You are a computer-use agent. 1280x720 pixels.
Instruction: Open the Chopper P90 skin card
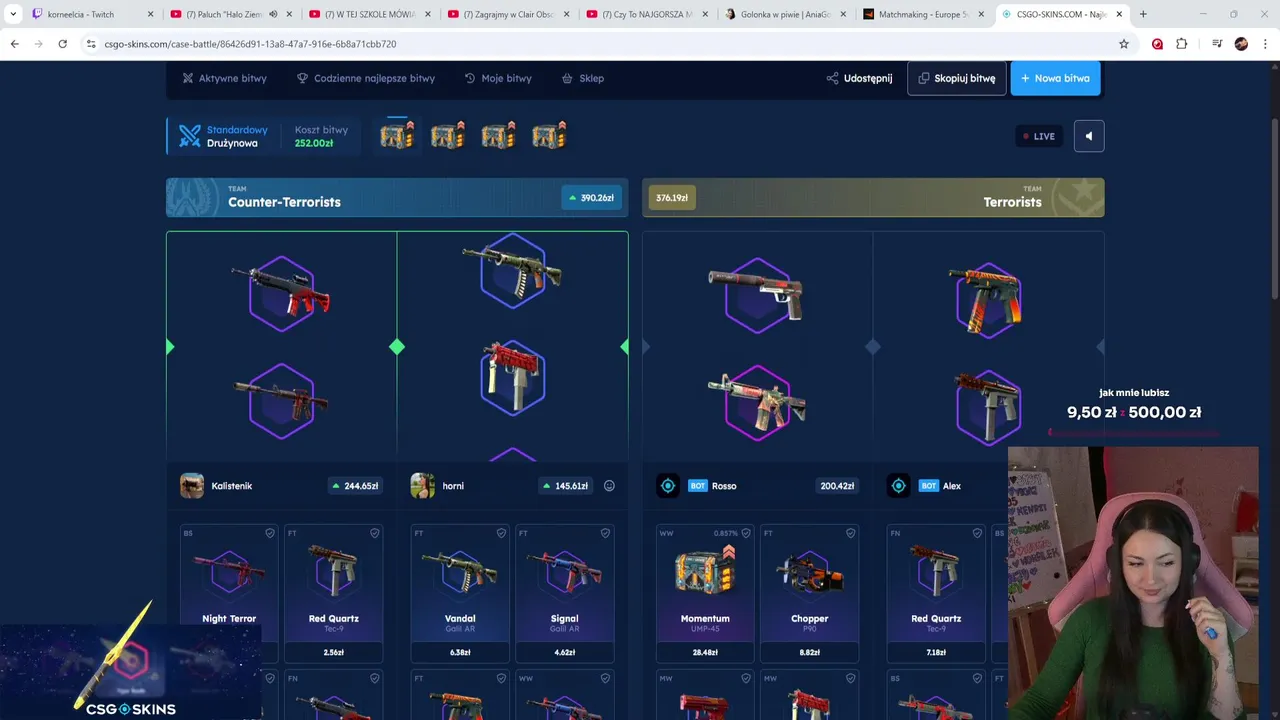[810, 593]
